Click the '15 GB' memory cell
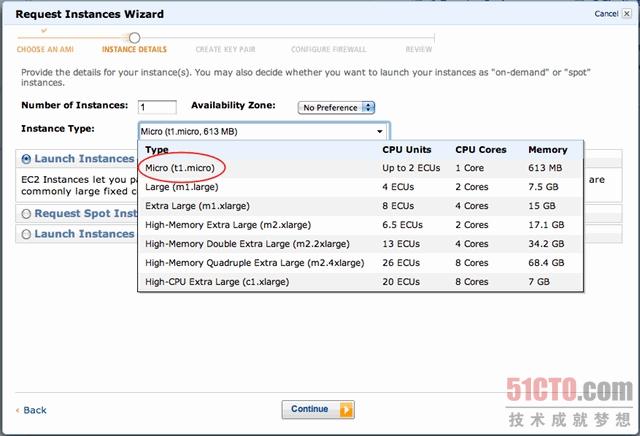 pyautogui.click(x=542, y=206)
